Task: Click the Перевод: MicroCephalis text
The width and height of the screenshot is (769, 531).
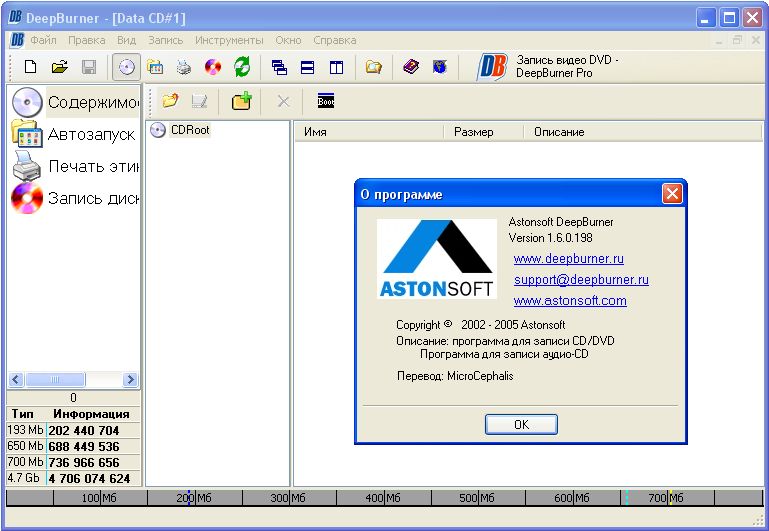Action: coord(455,376)
